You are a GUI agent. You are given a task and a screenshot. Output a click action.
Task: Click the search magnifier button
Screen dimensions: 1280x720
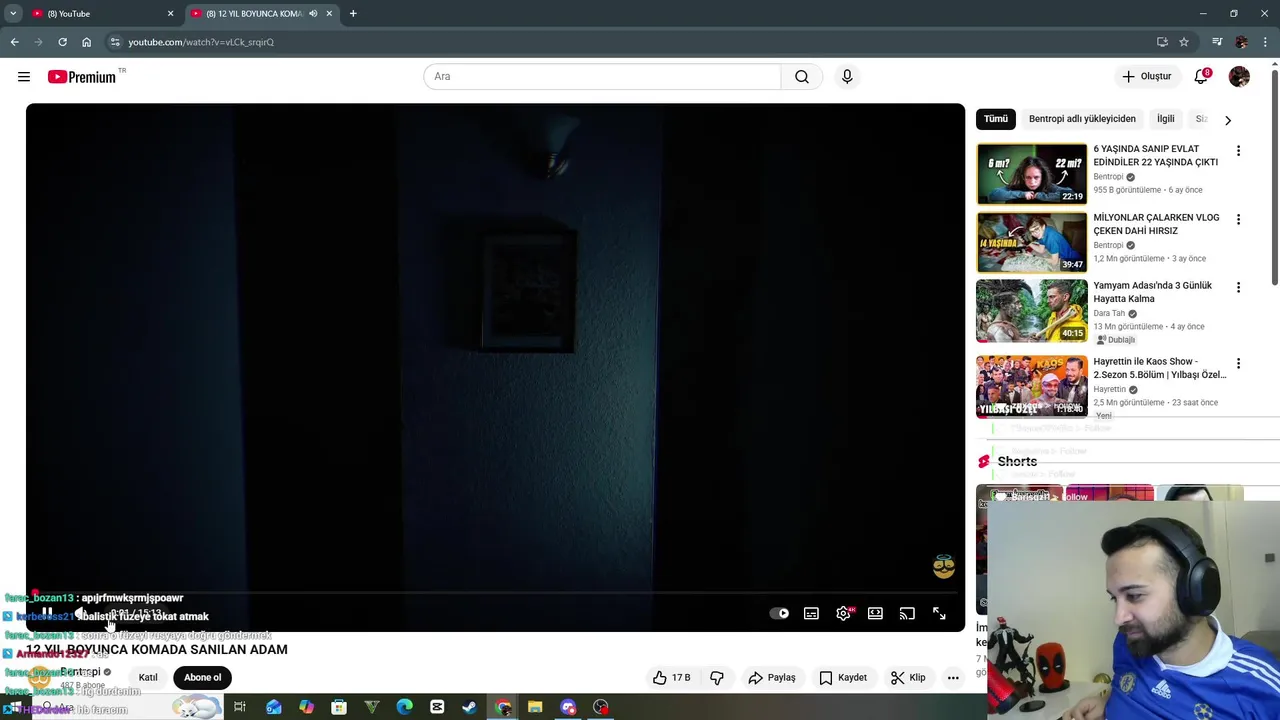pos(802,77)
